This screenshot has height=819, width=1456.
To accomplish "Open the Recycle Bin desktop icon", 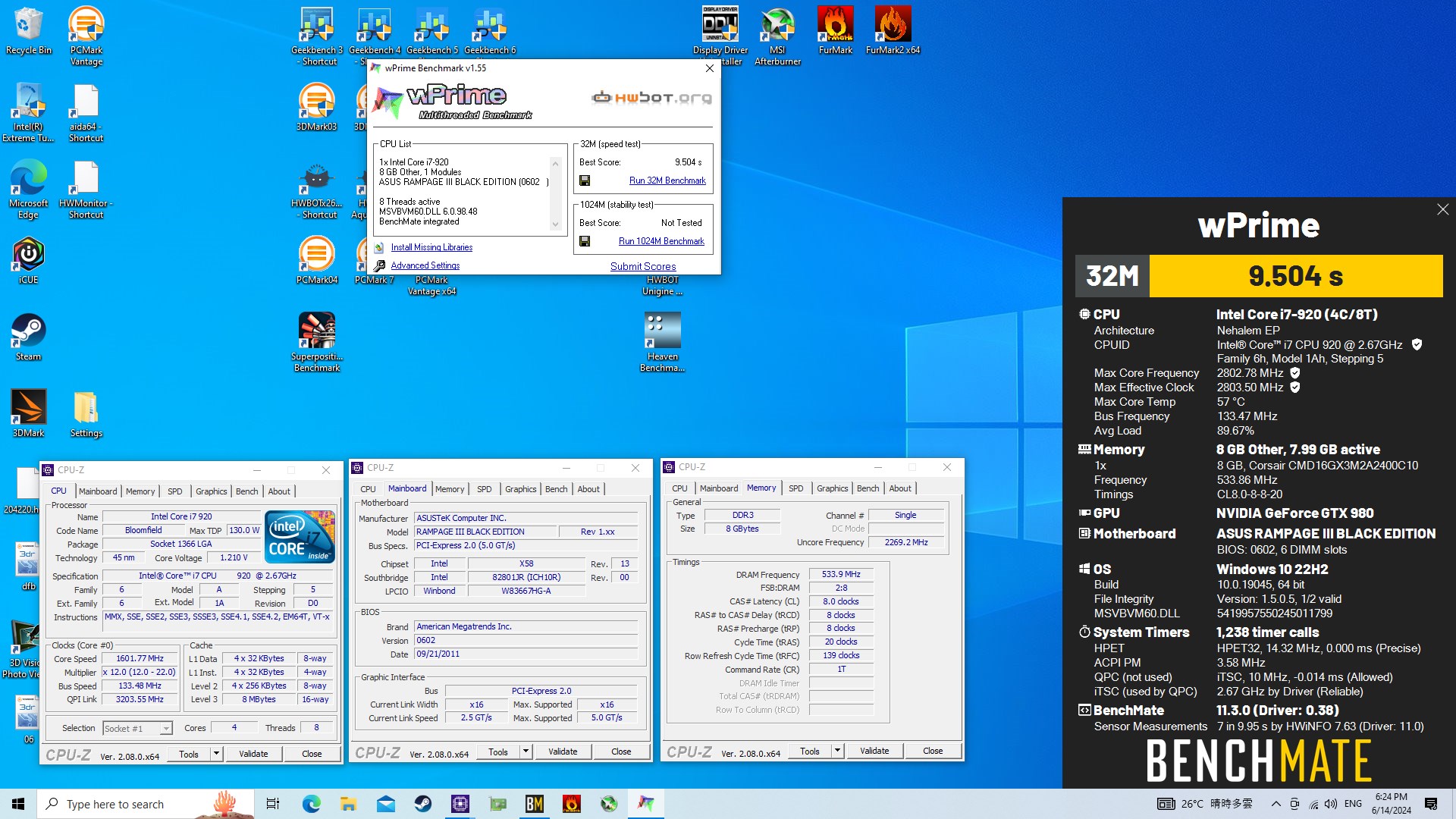I will point(29,30).
